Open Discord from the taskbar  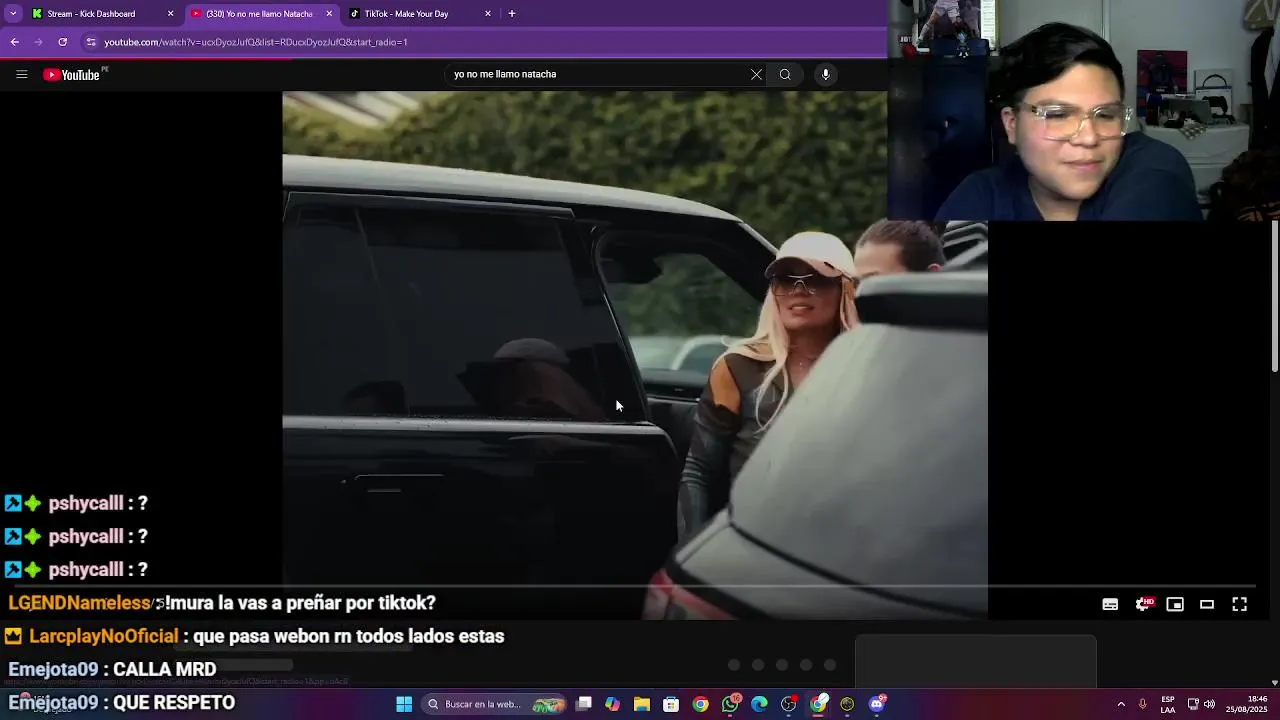click(x=877, y=704)
